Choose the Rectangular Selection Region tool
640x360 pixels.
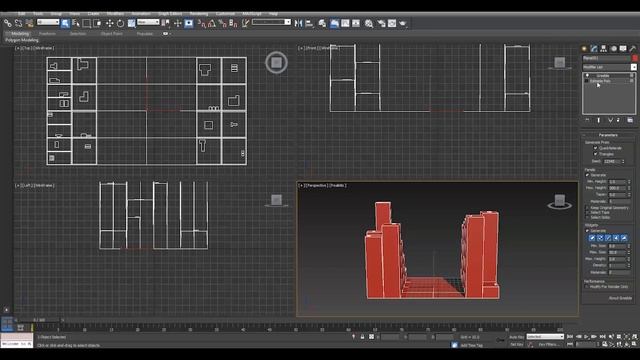coord(87,23)
